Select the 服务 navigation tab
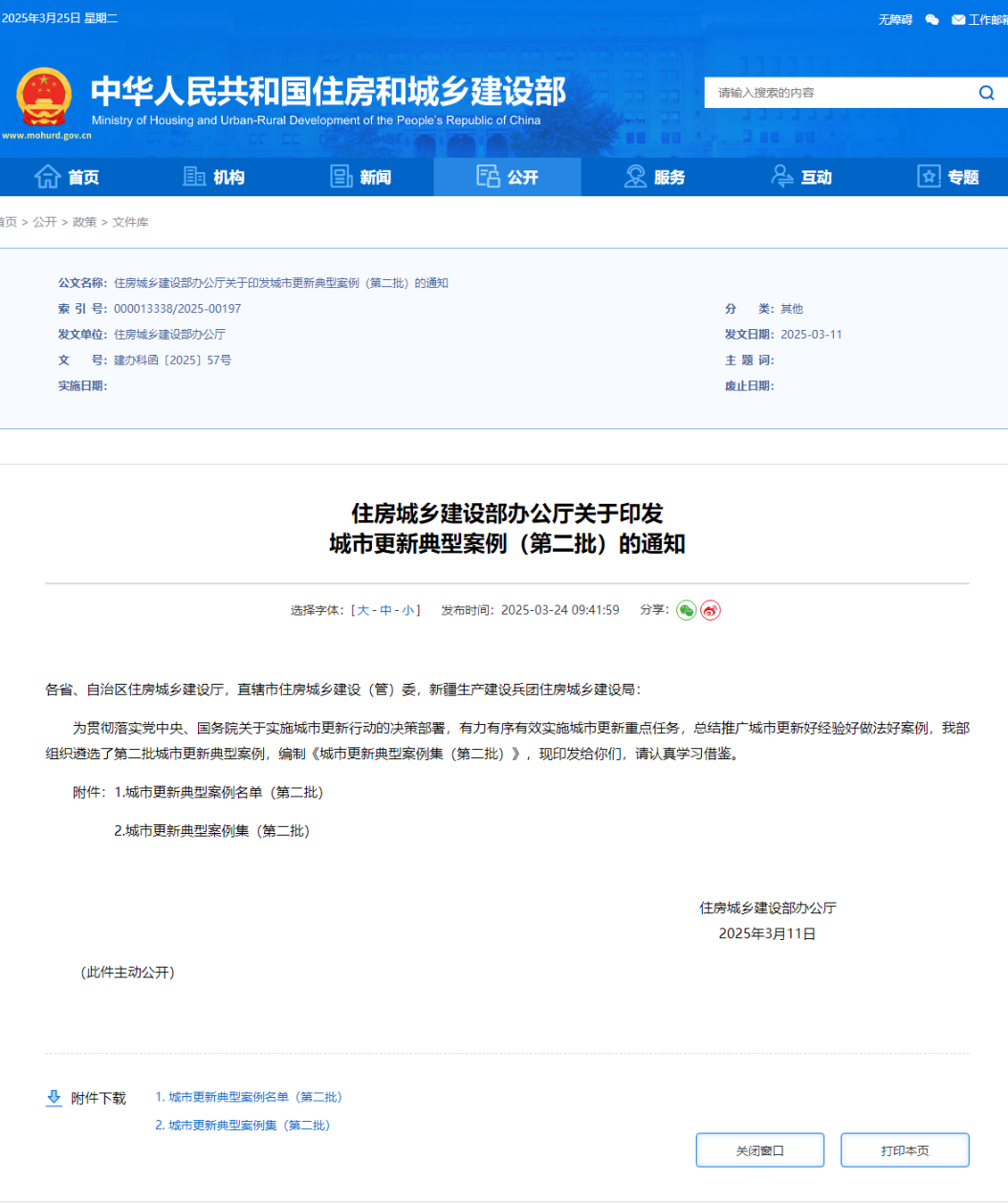This screenshot has height=1204, width=1008. pyautogui.click(x=655, y=177)
